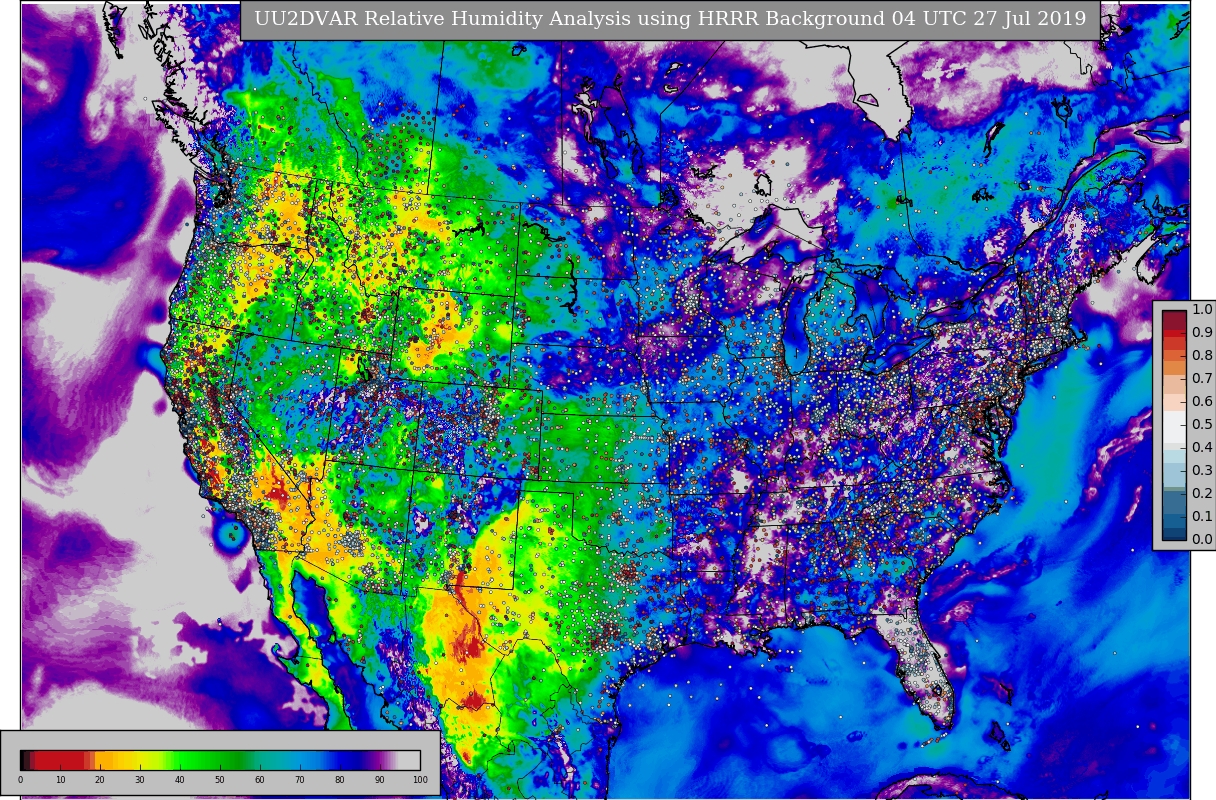Pick the white middle swatch of right colorbar
This screenshot has width=1216, height=800.
pyautogui.click(x=1174, y=425)
